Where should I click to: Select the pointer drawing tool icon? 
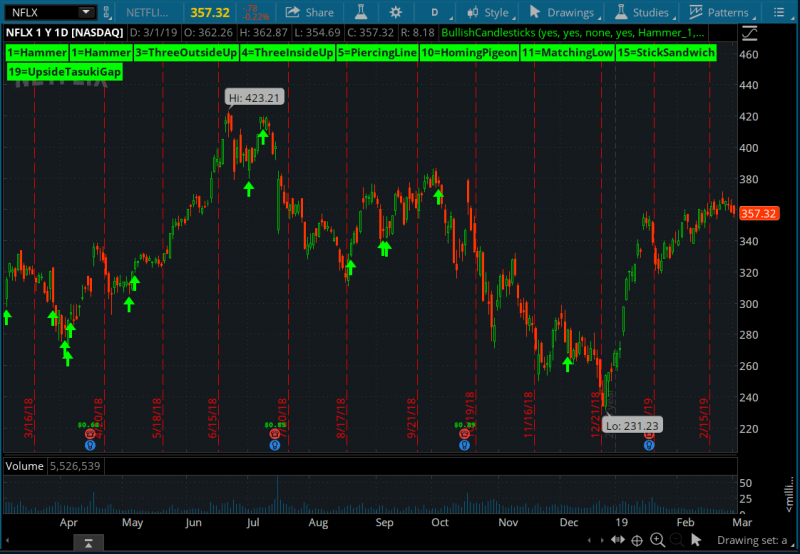click(696, 540)
